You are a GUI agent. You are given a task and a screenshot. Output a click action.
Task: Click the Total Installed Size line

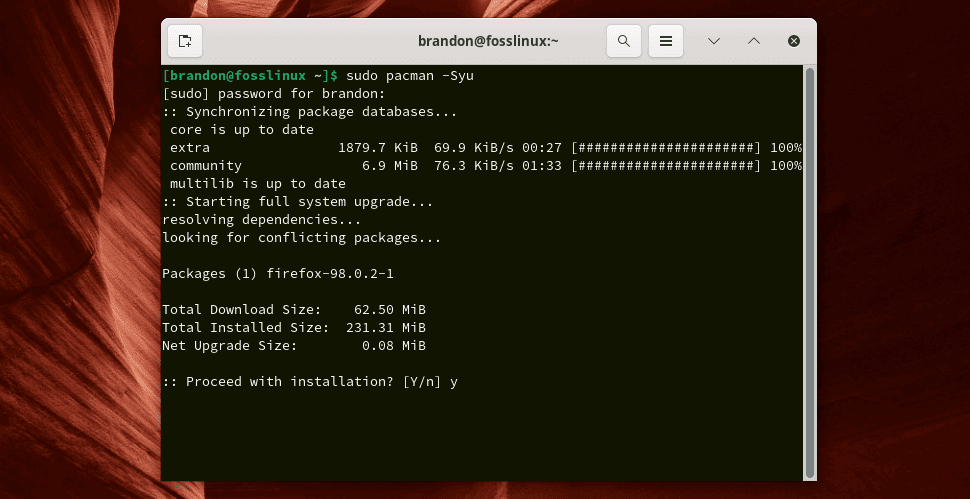[x=294, y=328]
